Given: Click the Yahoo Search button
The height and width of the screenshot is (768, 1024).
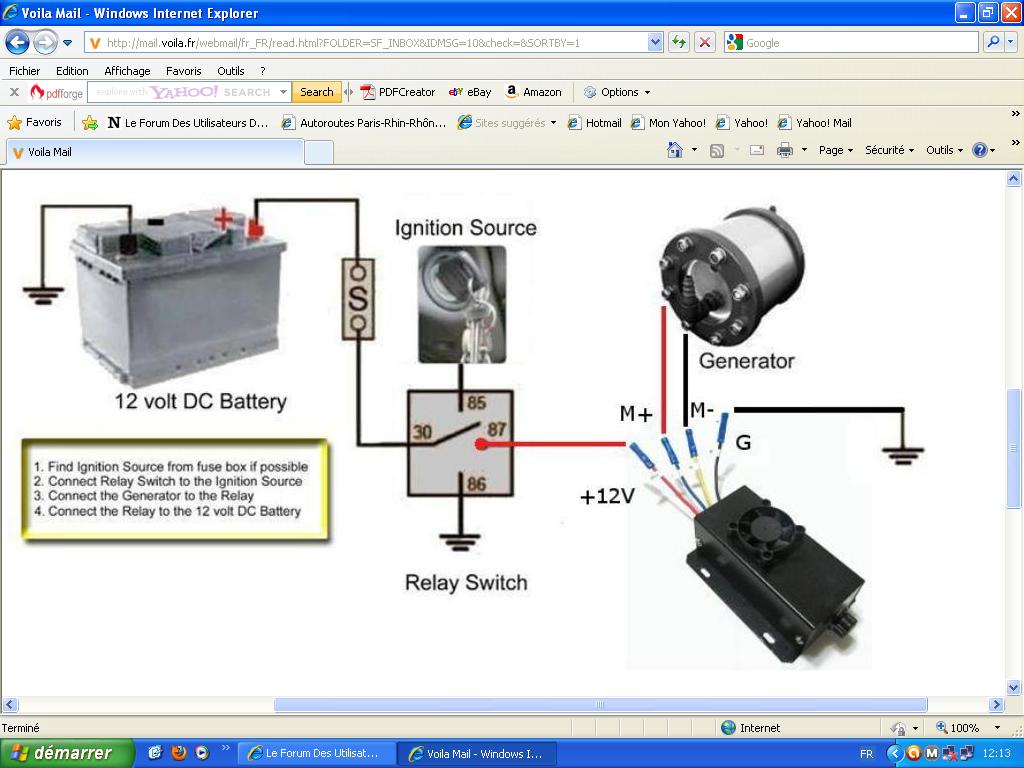Looking at the screenshot, I should pos(316,92).
